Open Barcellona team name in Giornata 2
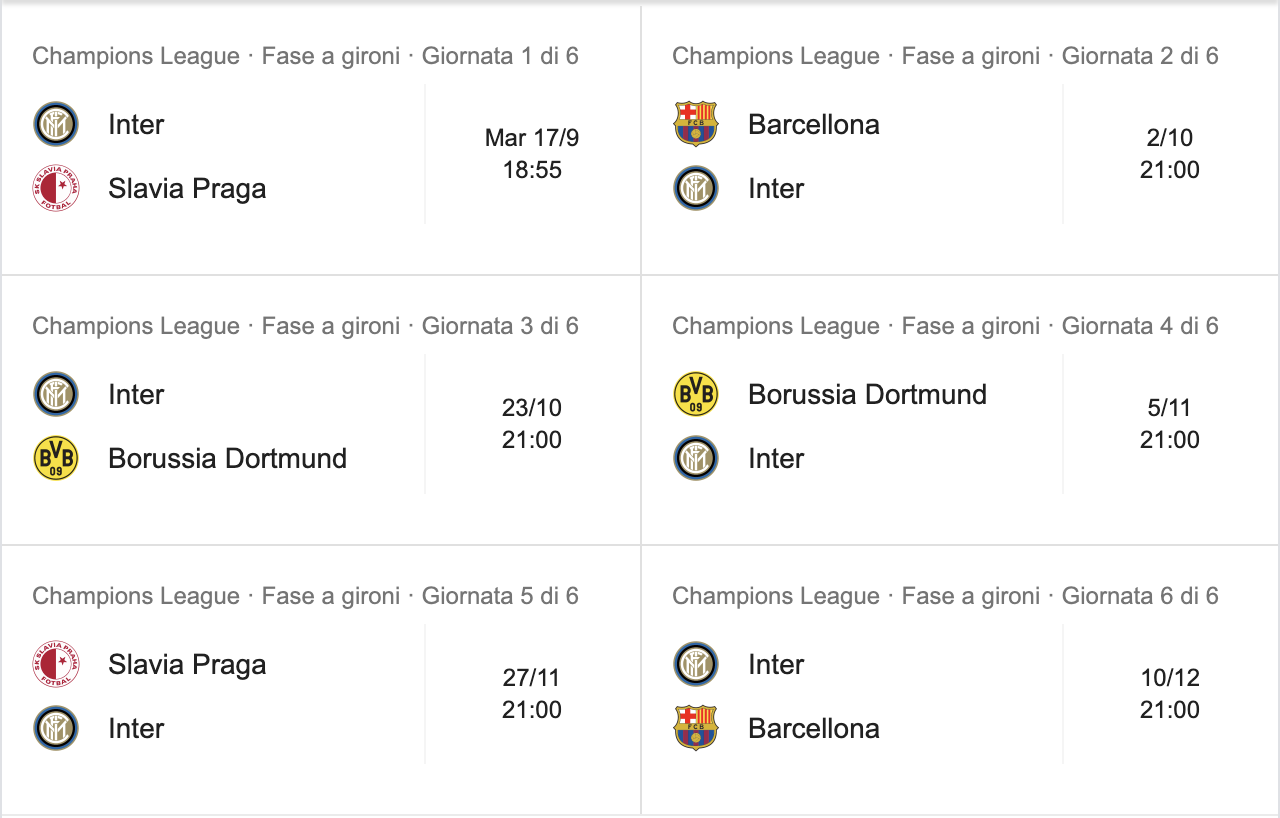The height and width of the screenshot is (818, 1280). pyautogui.click(x=814, y=125)
